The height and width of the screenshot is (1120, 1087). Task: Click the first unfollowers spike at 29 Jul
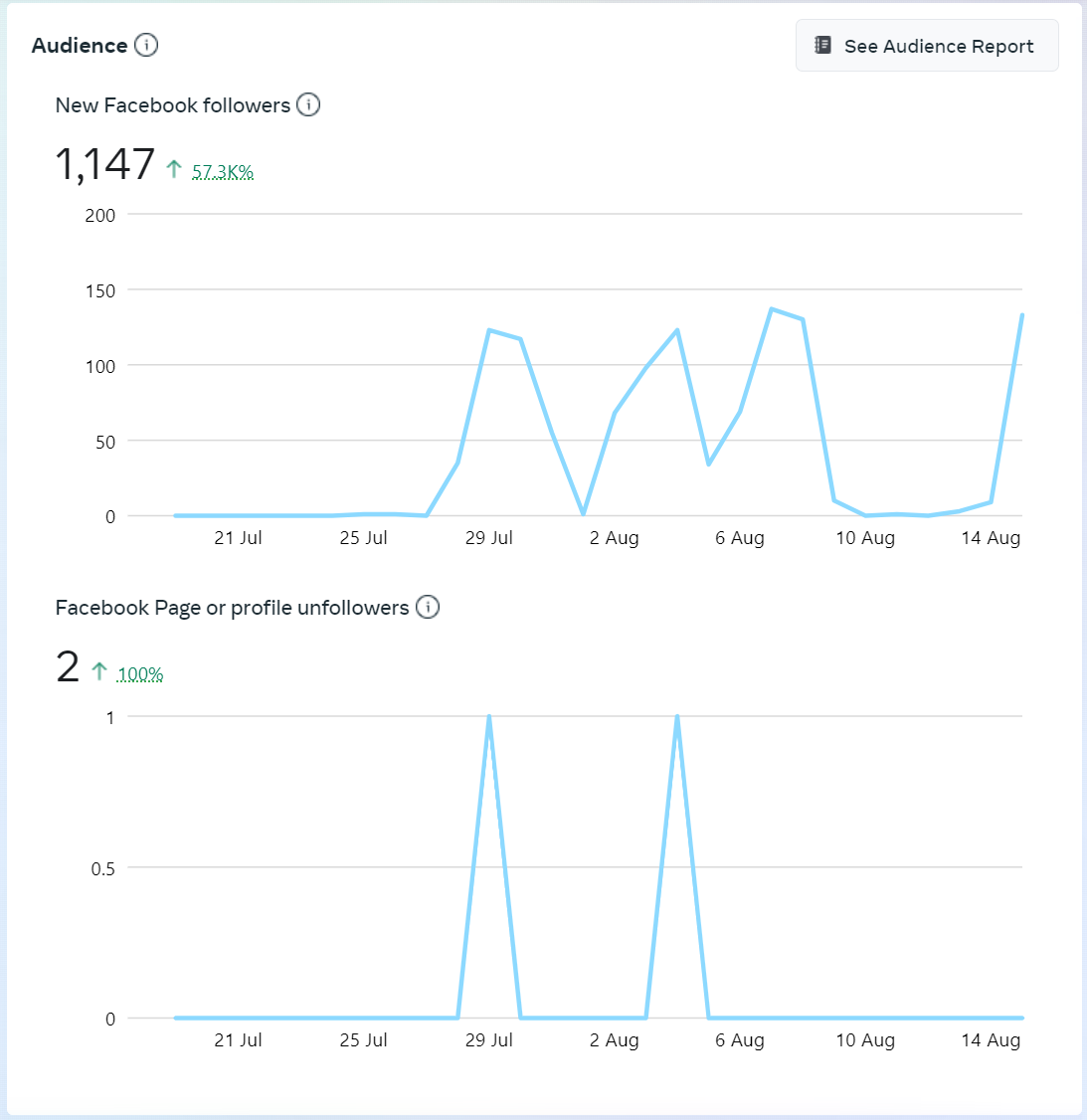(489, 717)
